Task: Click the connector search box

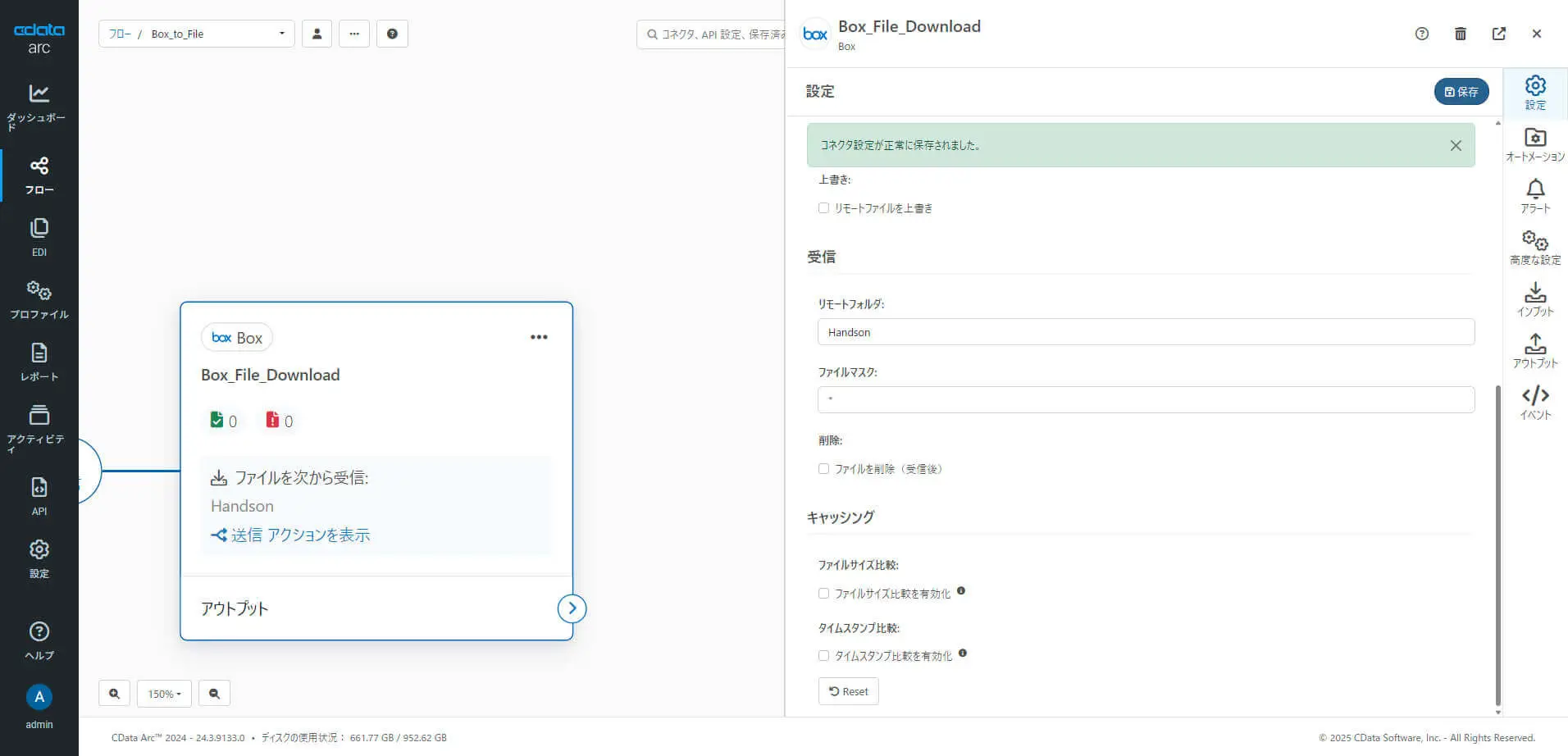Action: click(710, 34)
